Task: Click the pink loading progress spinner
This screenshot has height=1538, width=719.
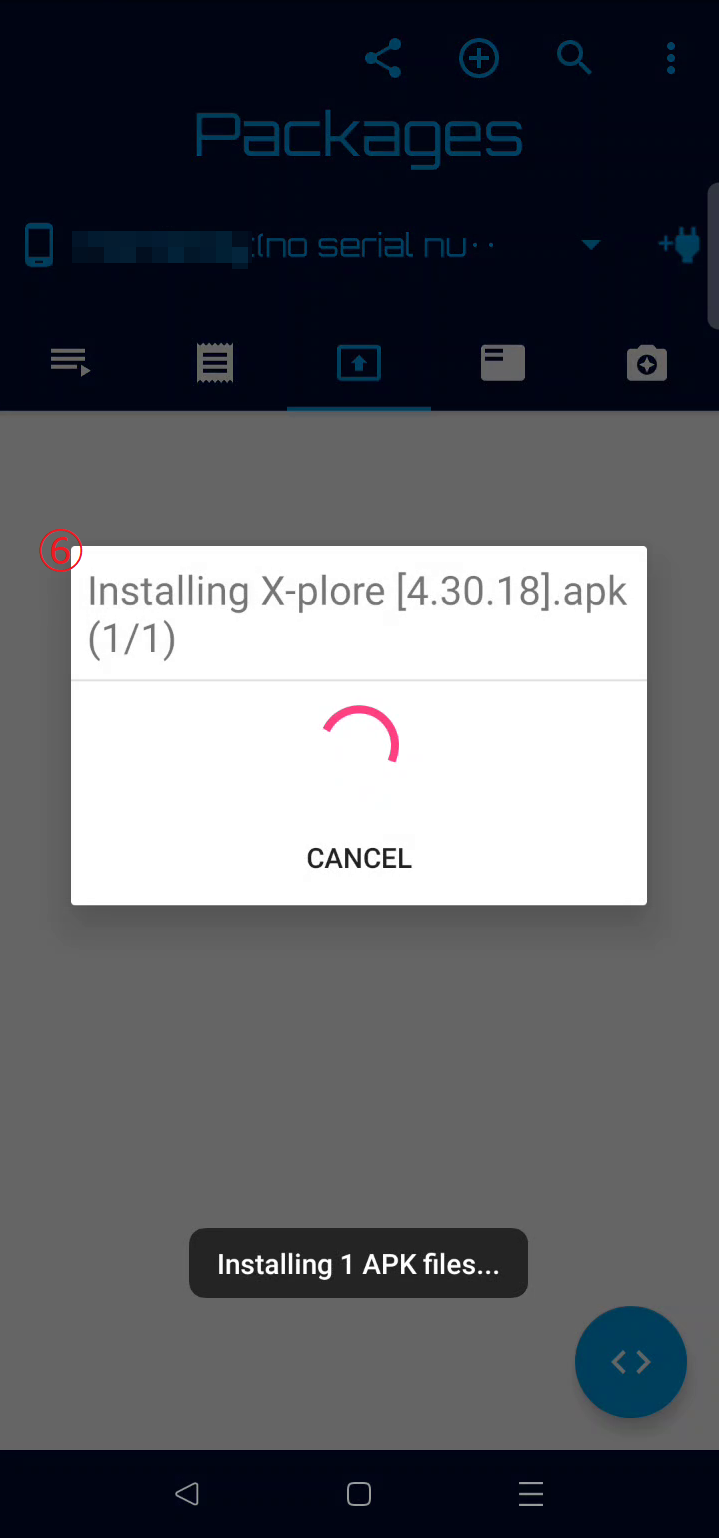Action: [359, 746]
